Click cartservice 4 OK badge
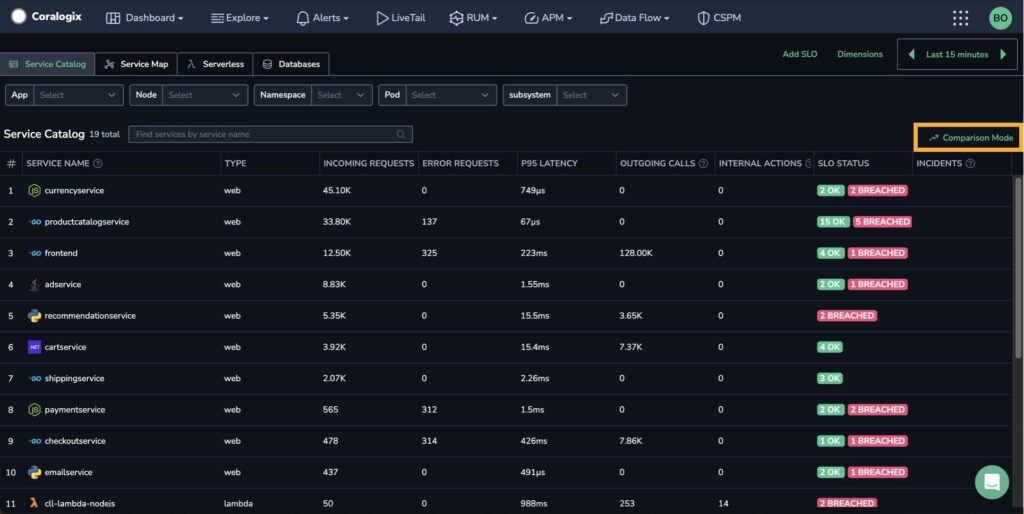 tap(829, 347)
